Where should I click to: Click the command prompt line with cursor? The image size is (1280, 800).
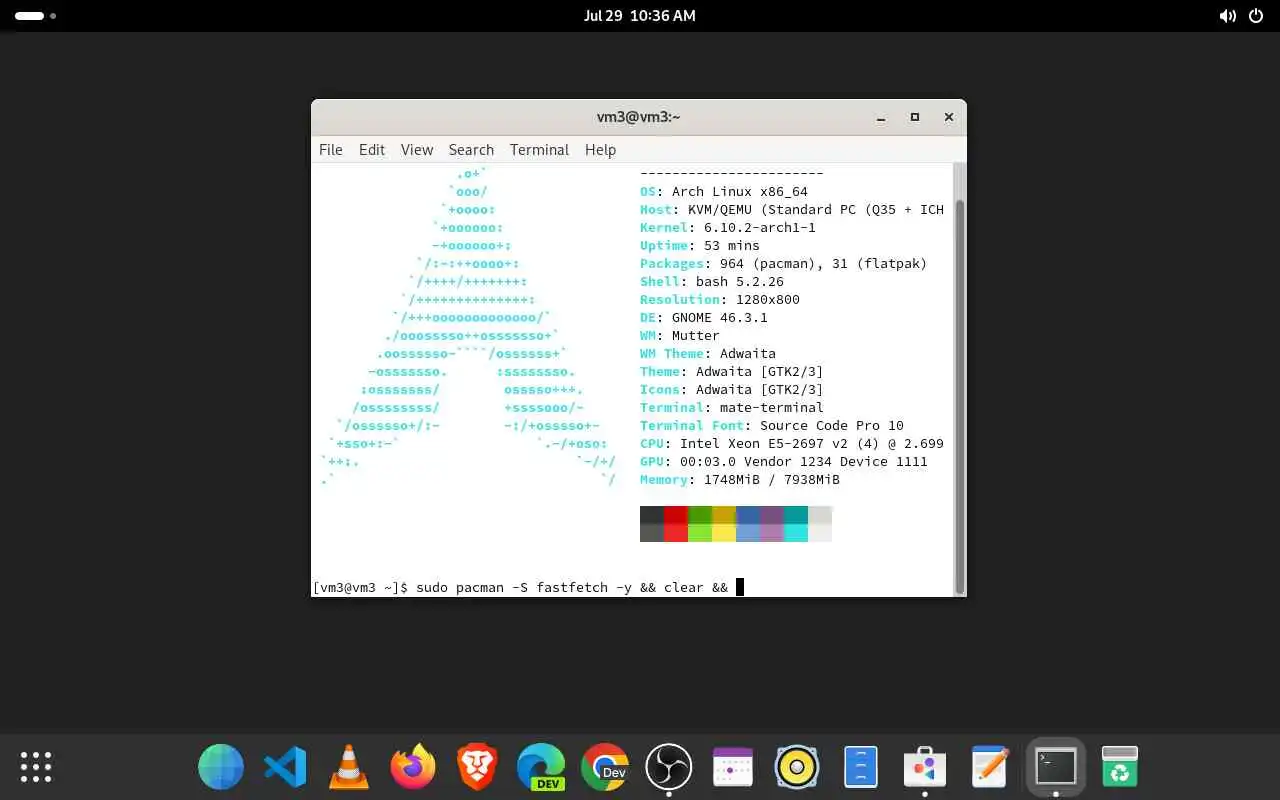528,587
